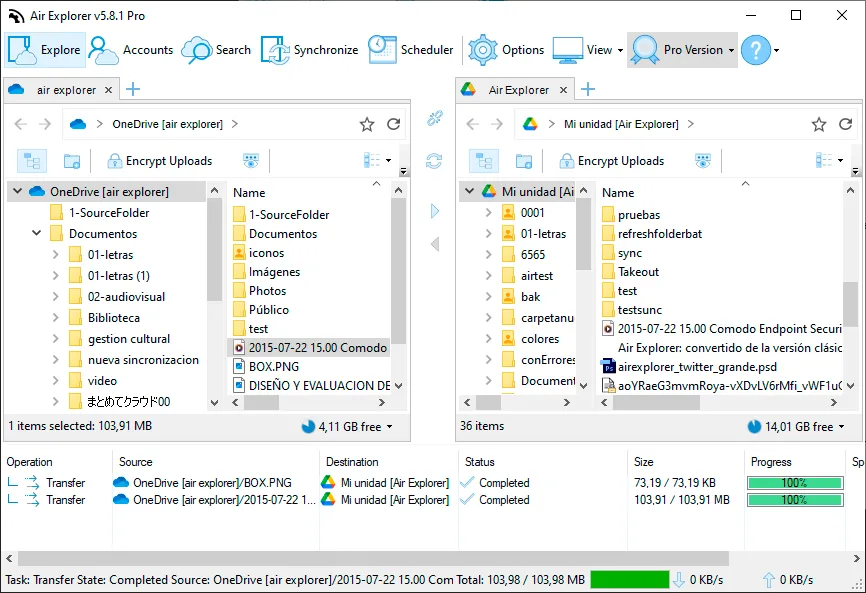The height and width of the screenshot is (593, 866).
Task: Create new folder in OneDrive pane
Action: click(x=72, y=161)
